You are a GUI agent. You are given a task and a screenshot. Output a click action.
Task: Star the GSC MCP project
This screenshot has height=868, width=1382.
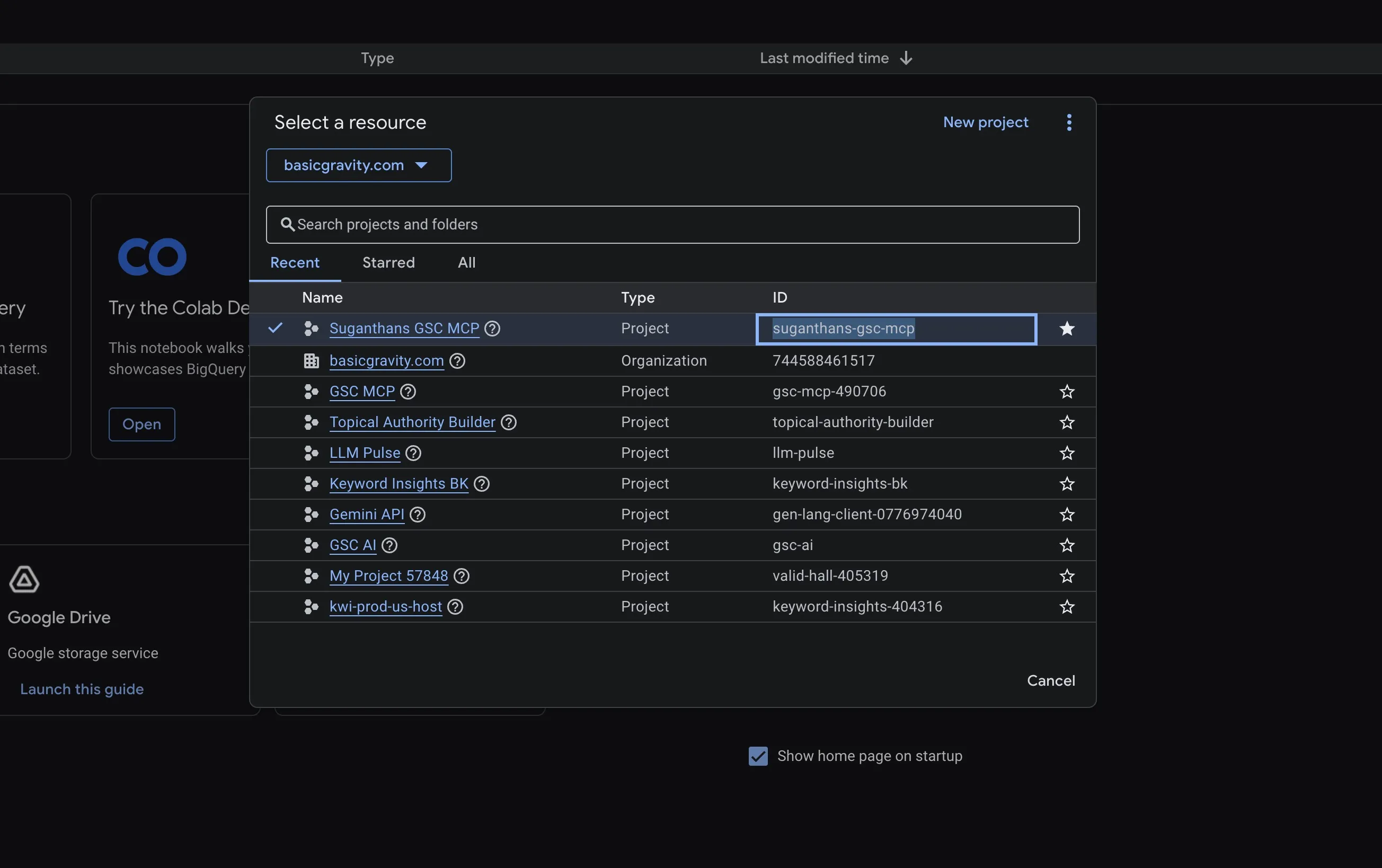tap(1067, 392)
